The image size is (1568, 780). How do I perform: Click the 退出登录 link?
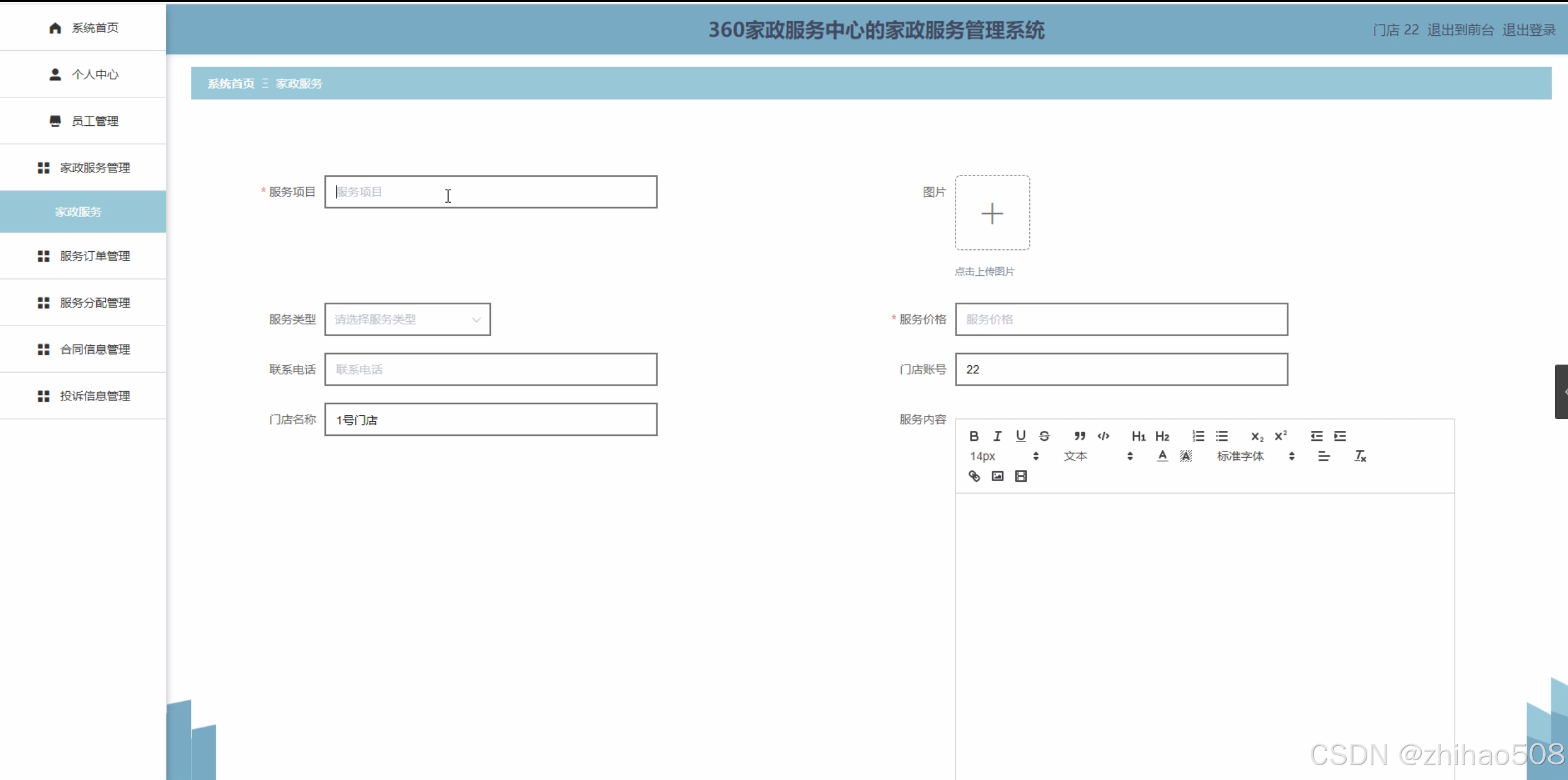[1528, 30]
